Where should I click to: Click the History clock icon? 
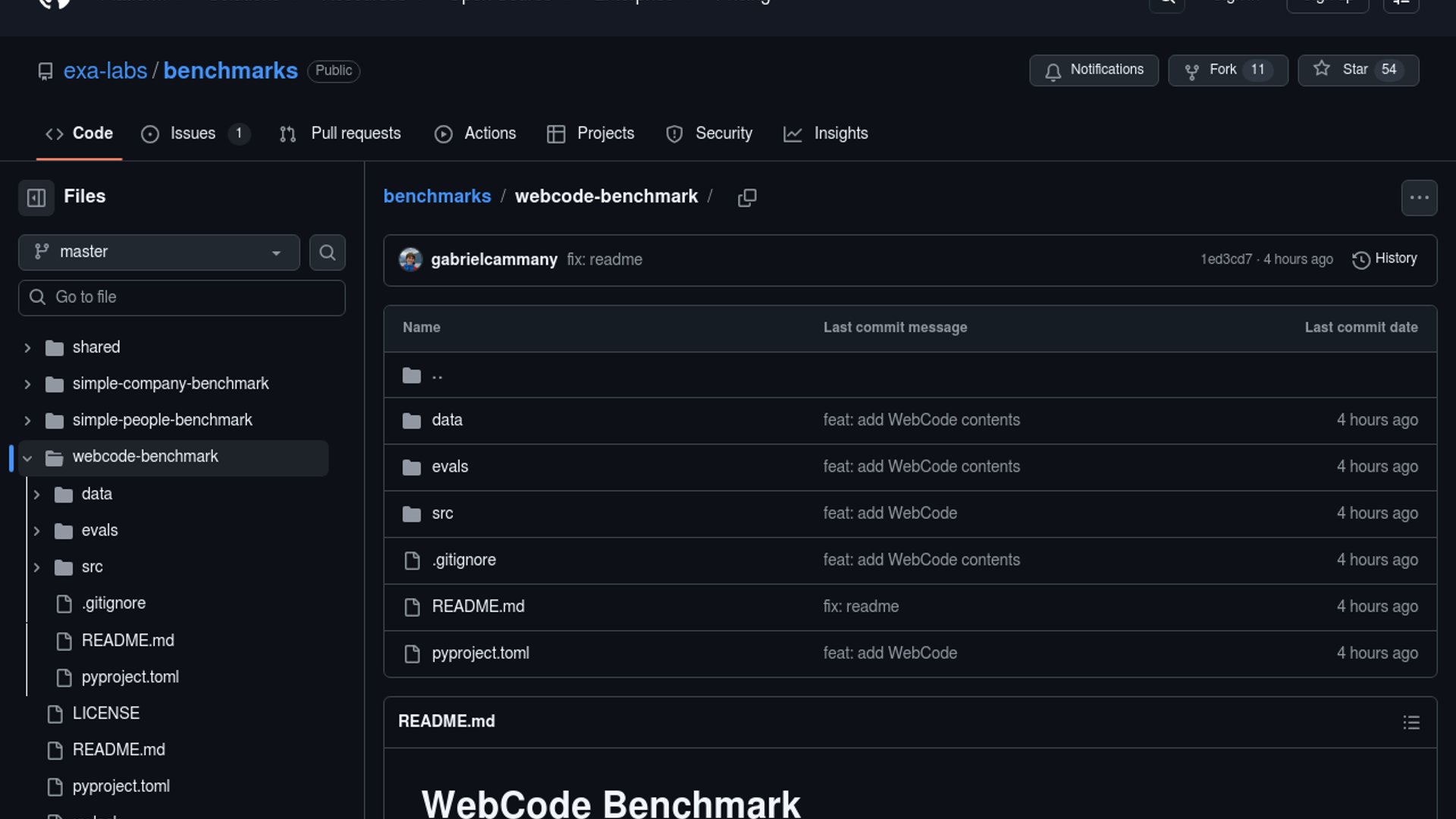(x=1361, y=259)
